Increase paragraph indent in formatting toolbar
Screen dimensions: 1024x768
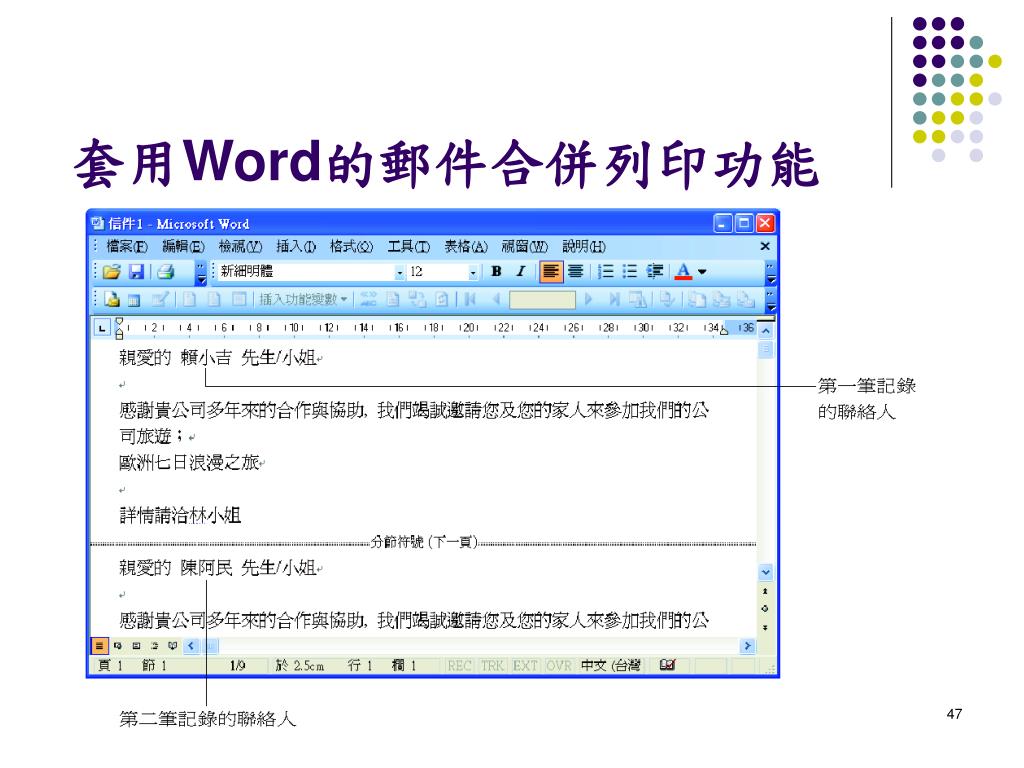coord(654,272)
